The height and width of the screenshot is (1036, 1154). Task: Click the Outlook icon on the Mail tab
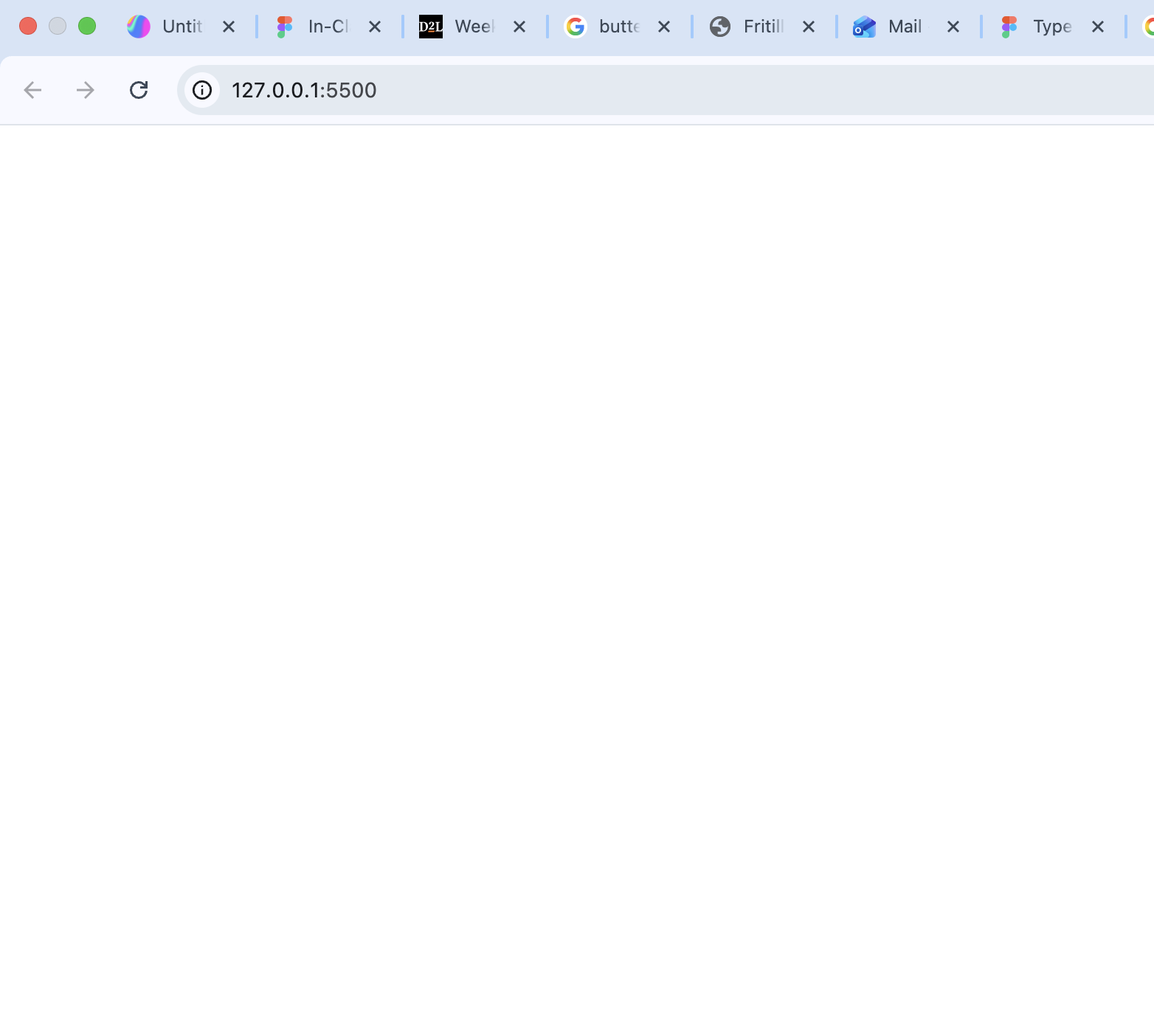coord(863,27)
